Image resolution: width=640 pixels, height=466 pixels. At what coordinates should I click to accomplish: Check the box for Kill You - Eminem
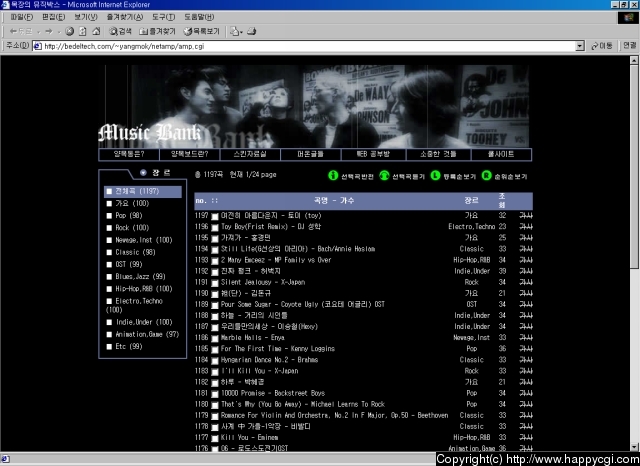pos(215,439)
